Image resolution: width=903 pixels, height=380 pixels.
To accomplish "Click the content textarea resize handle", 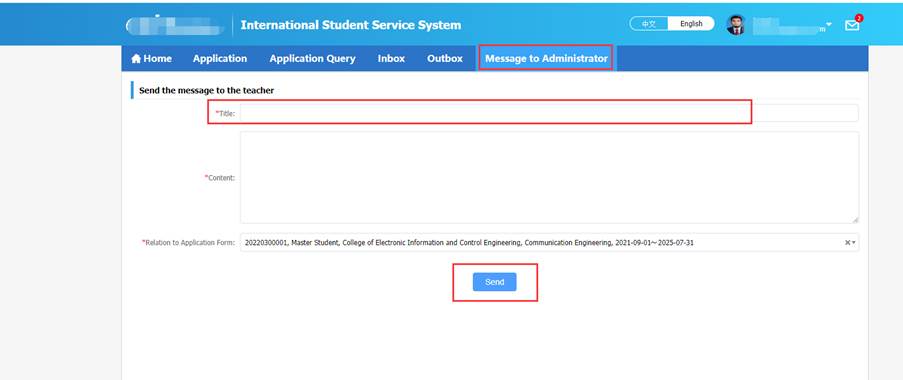I will [x=855, y=219].
